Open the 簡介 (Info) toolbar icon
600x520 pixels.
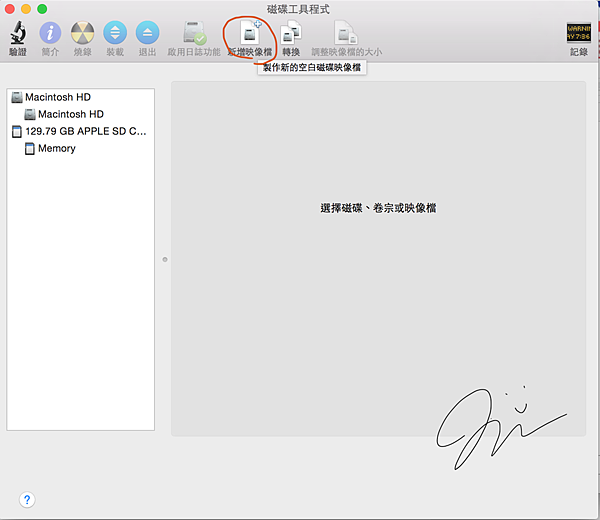(50, 33)
